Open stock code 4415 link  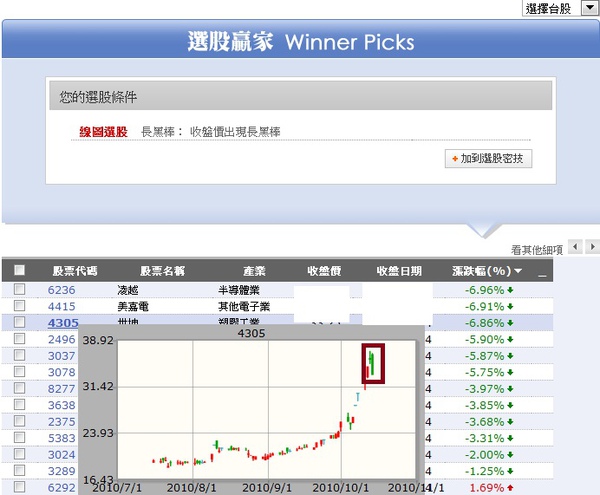coord(62,306)
